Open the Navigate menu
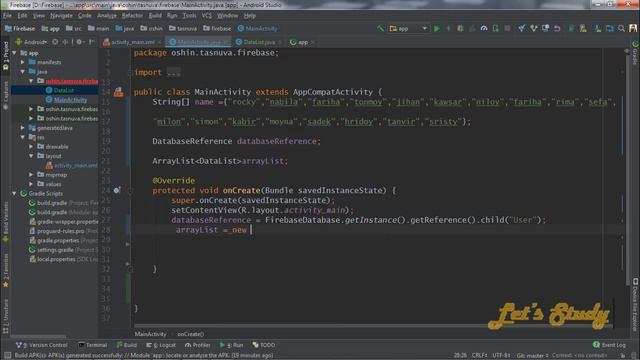Viewport: 640px width, 360px height. (x=61, y=16)
